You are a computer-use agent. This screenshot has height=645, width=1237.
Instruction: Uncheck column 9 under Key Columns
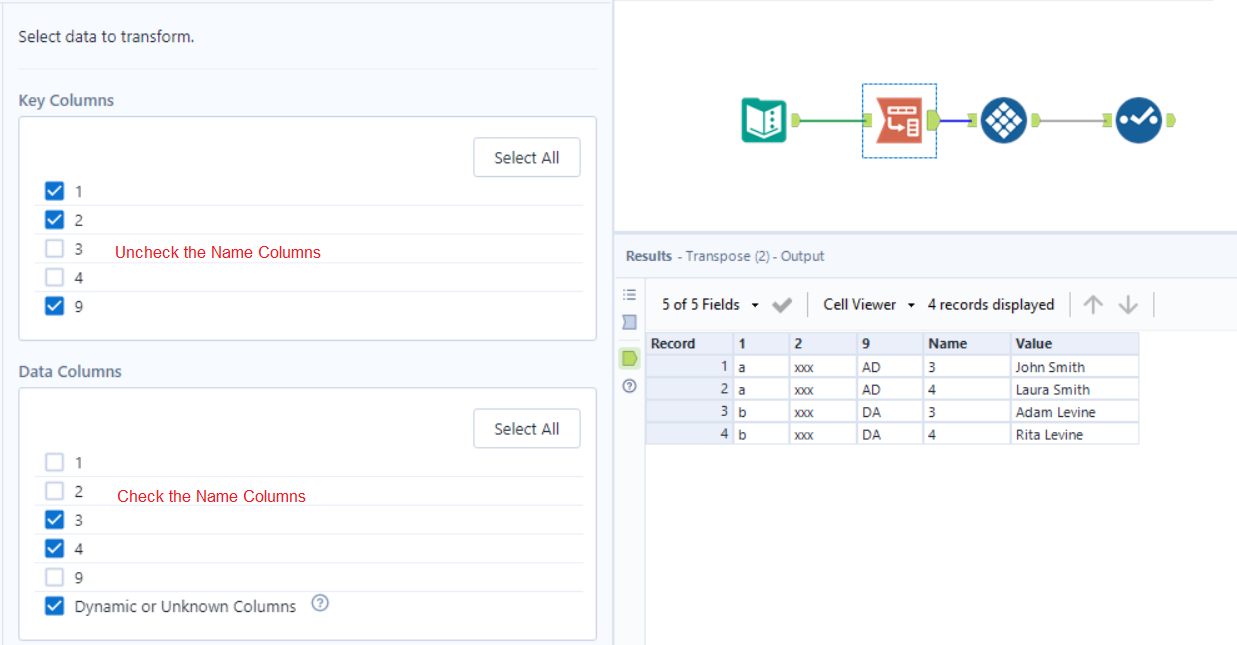(55, 306)
